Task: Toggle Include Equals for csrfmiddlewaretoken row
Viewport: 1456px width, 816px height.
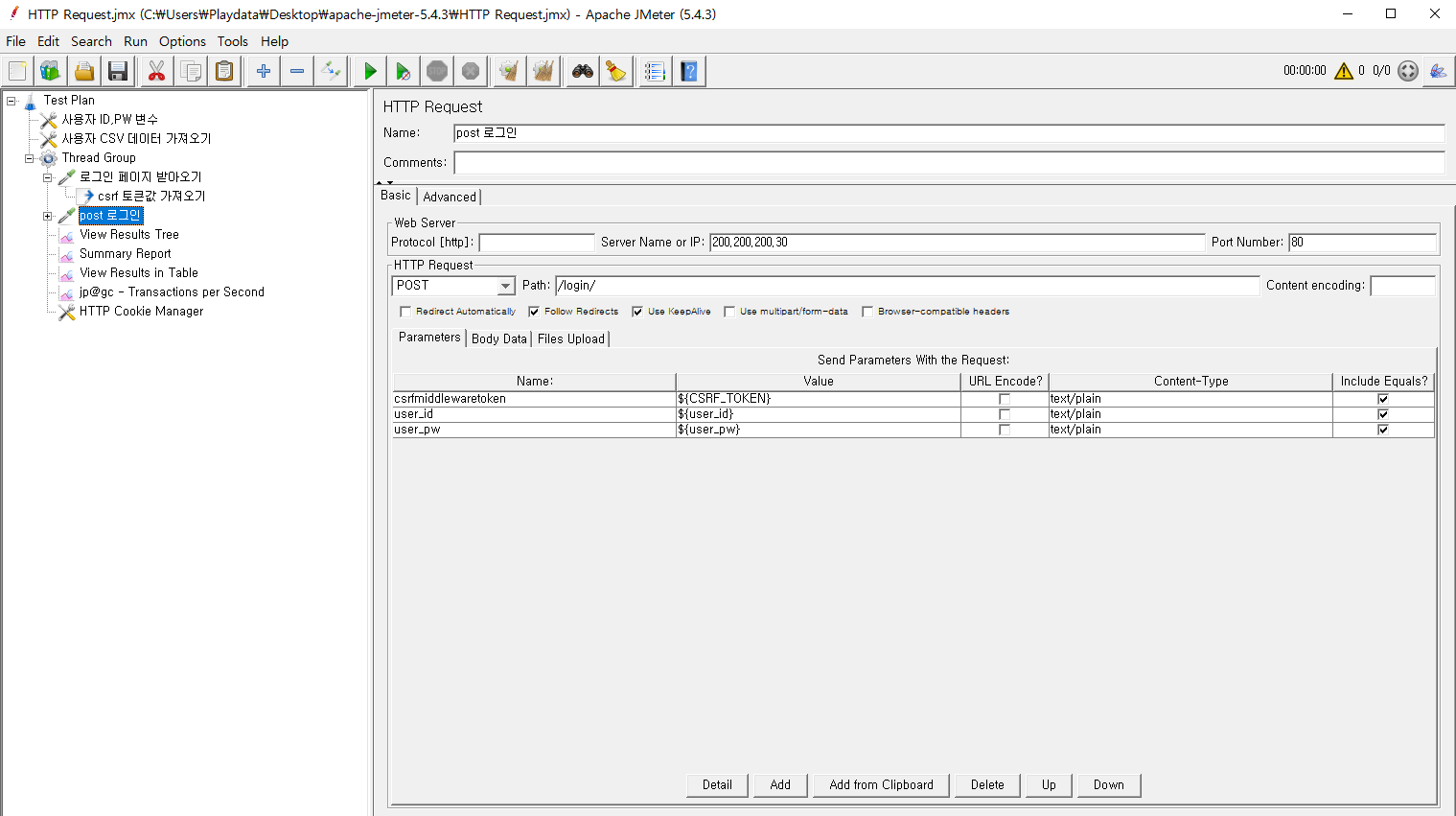Action: (1383, 399)
